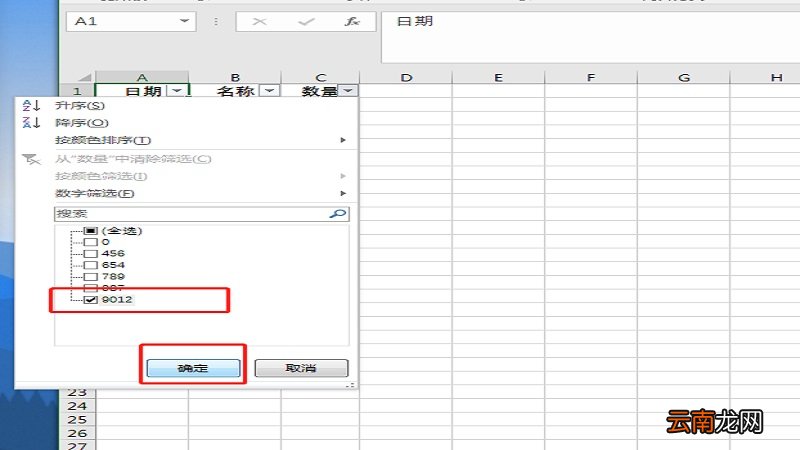Check the 789 value checkbox
The height and width of the screenshot is (450, 800).
(90, 277)
